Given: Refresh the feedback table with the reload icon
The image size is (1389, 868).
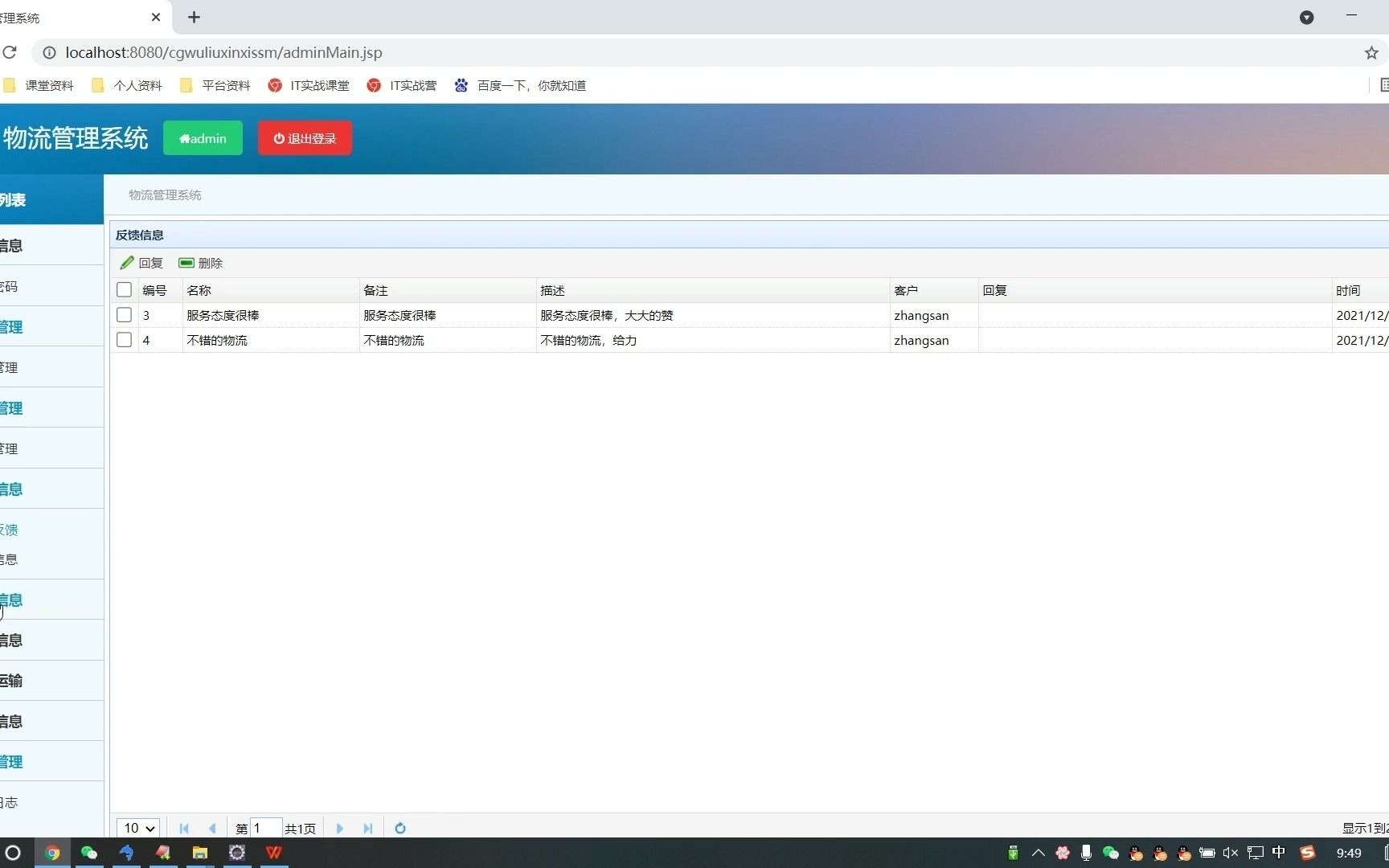Looking at the screenshot, I should 400,828.
